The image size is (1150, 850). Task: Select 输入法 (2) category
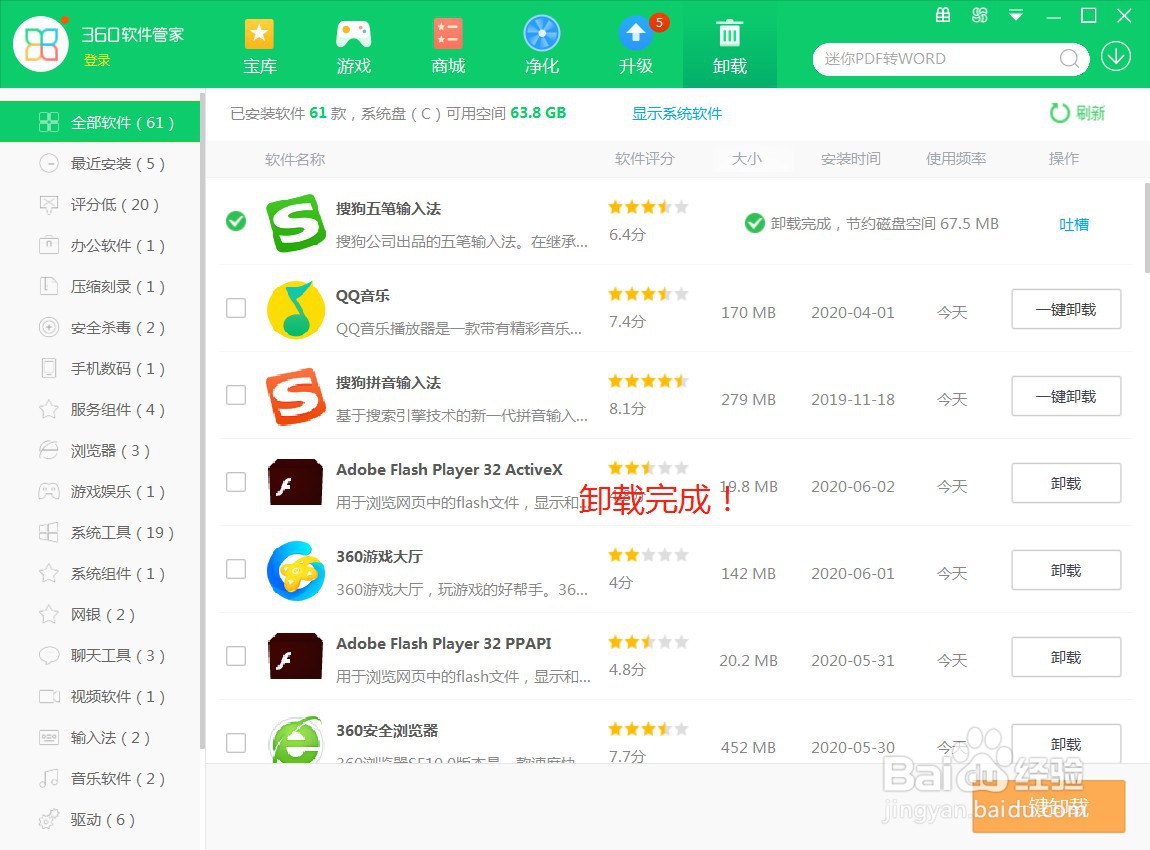coord(100,738)
